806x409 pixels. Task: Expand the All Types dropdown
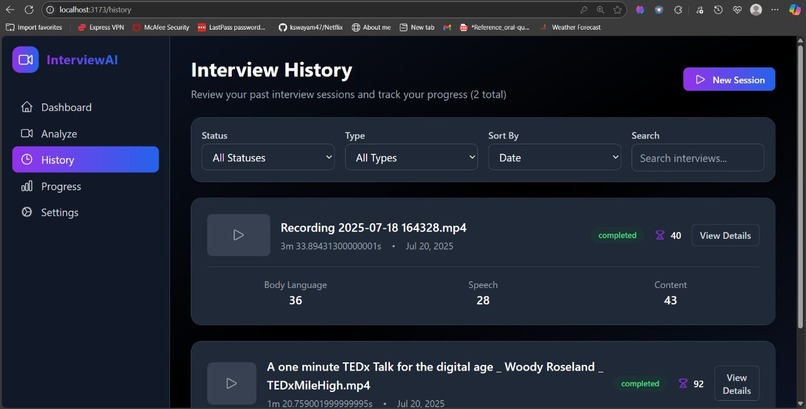click(411, 157)
